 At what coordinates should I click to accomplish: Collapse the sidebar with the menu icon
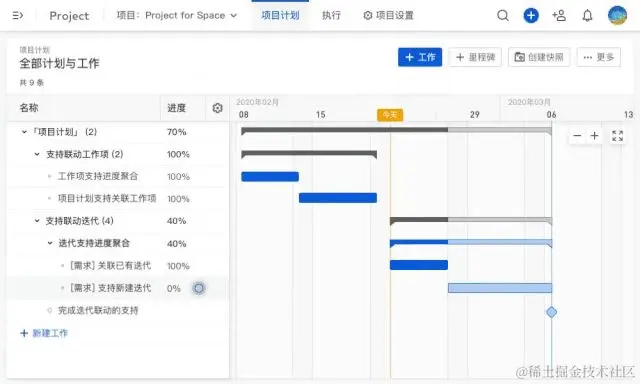[18, 16]
